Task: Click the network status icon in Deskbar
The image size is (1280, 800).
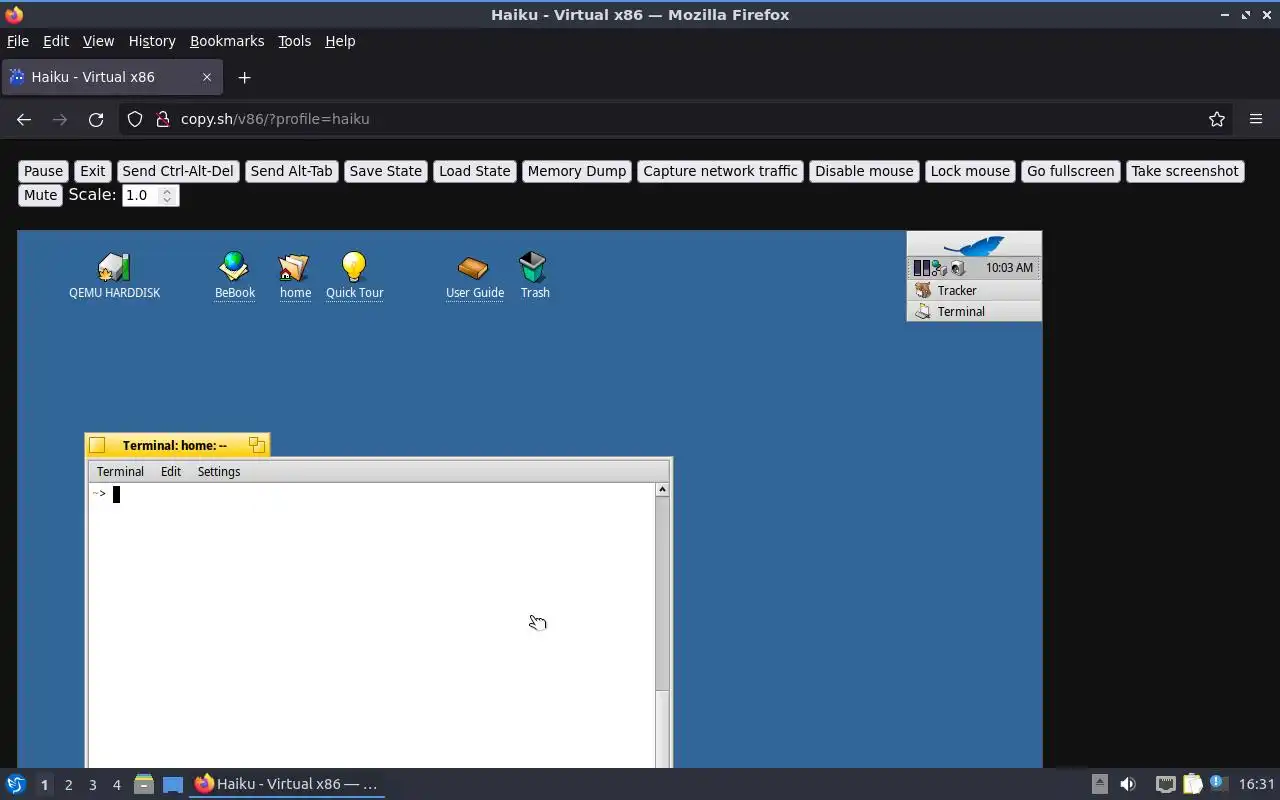Action: [939, 268]
